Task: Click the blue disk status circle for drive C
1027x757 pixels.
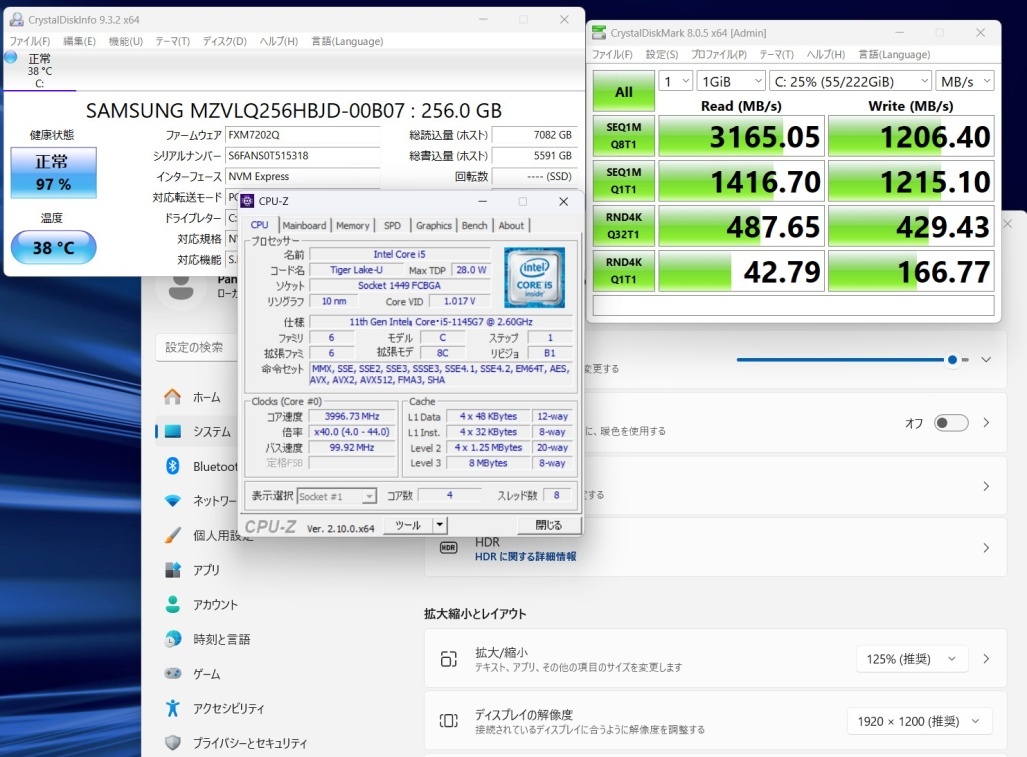Action: click(x=10, y=57)
